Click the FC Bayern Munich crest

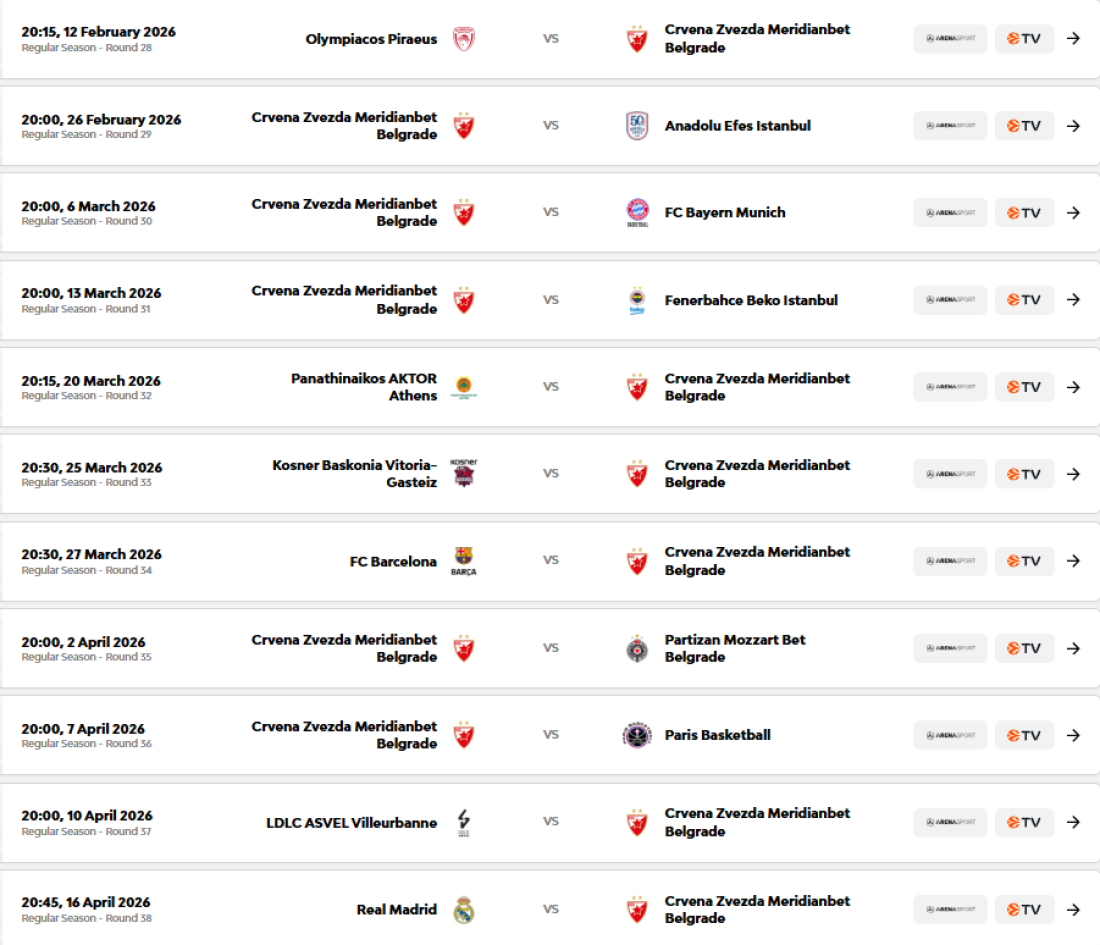point(637,212)
